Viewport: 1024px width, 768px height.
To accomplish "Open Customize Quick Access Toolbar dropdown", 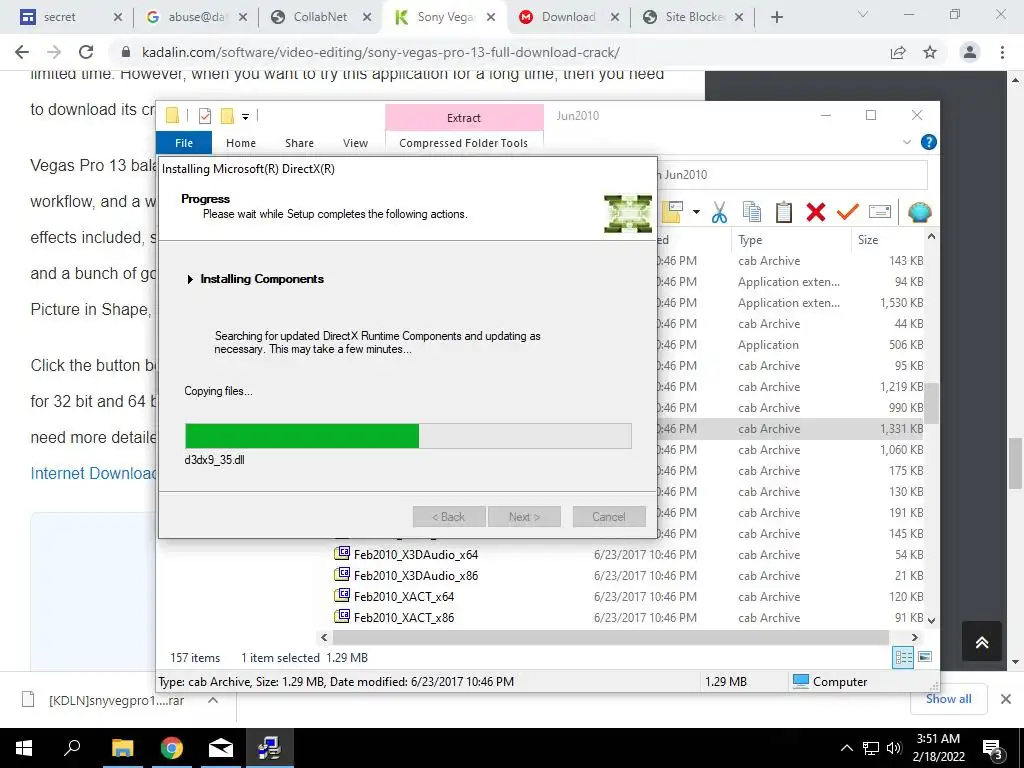I will 246,117.
